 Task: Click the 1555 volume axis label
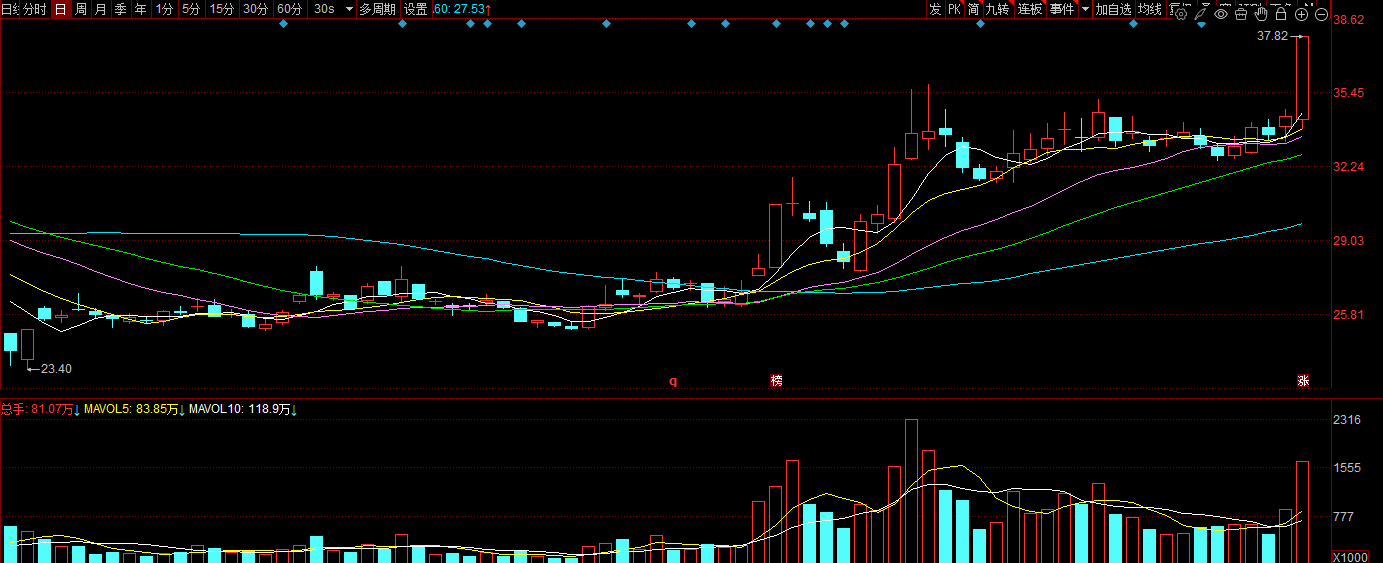pos(1348,468)
